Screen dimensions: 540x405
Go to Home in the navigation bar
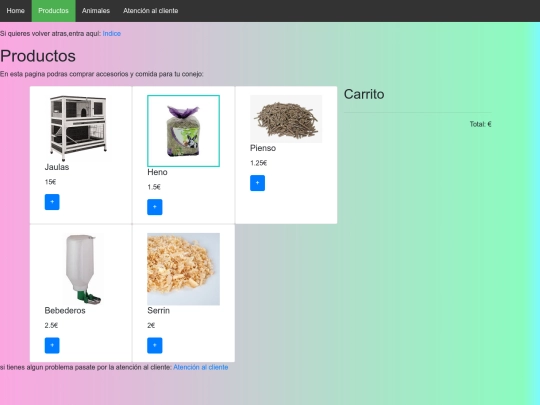point(15,11)
